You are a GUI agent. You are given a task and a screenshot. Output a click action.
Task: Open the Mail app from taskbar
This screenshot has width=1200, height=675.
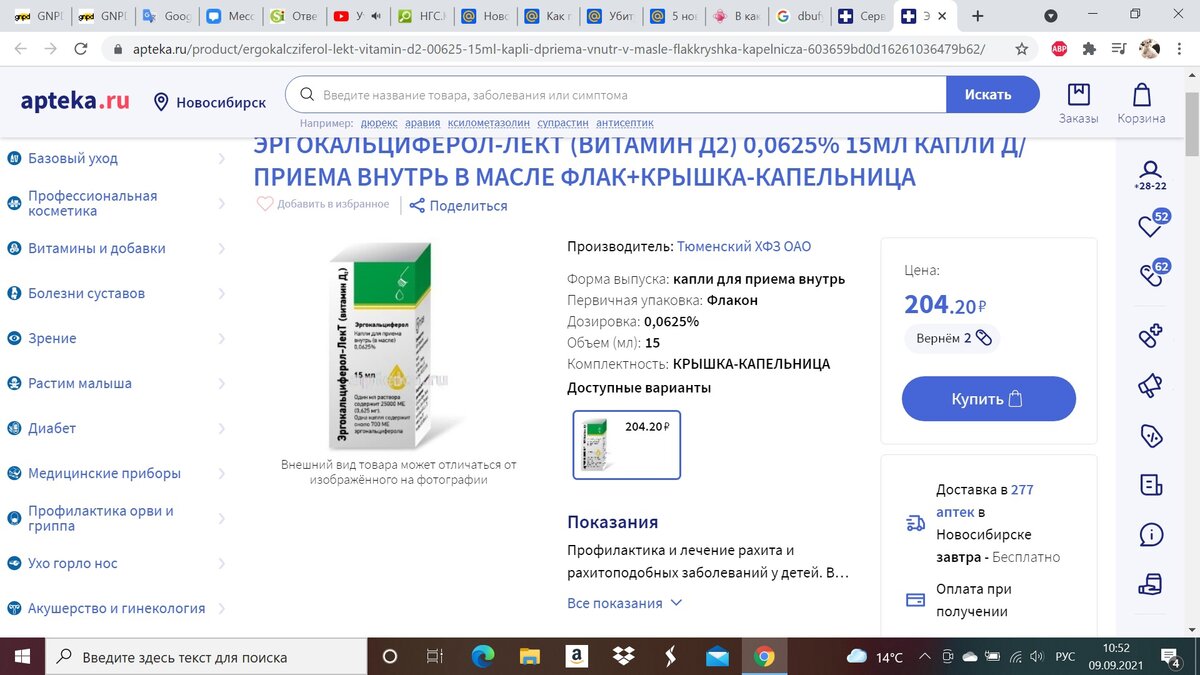click(717, 656)
